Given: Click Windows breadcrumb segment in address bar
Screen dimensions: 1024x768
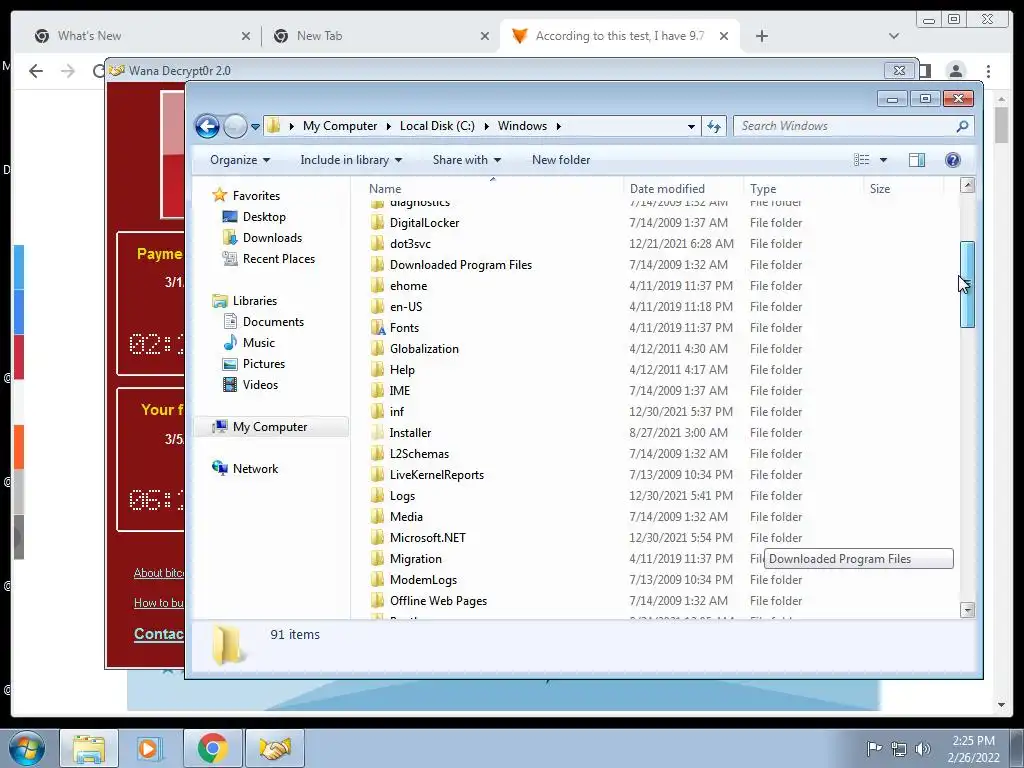Looking at the screenshot, I should point(522,126).
